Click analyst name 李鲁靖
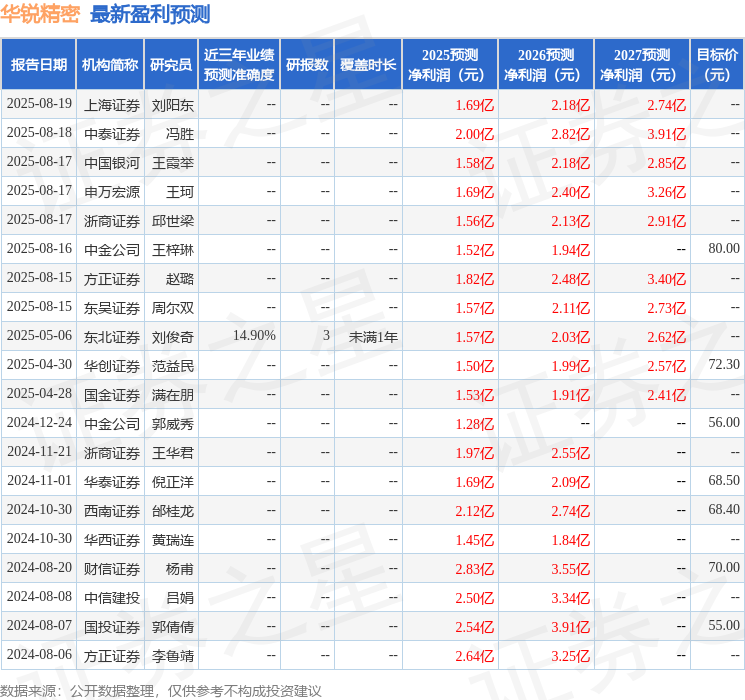 172,656
